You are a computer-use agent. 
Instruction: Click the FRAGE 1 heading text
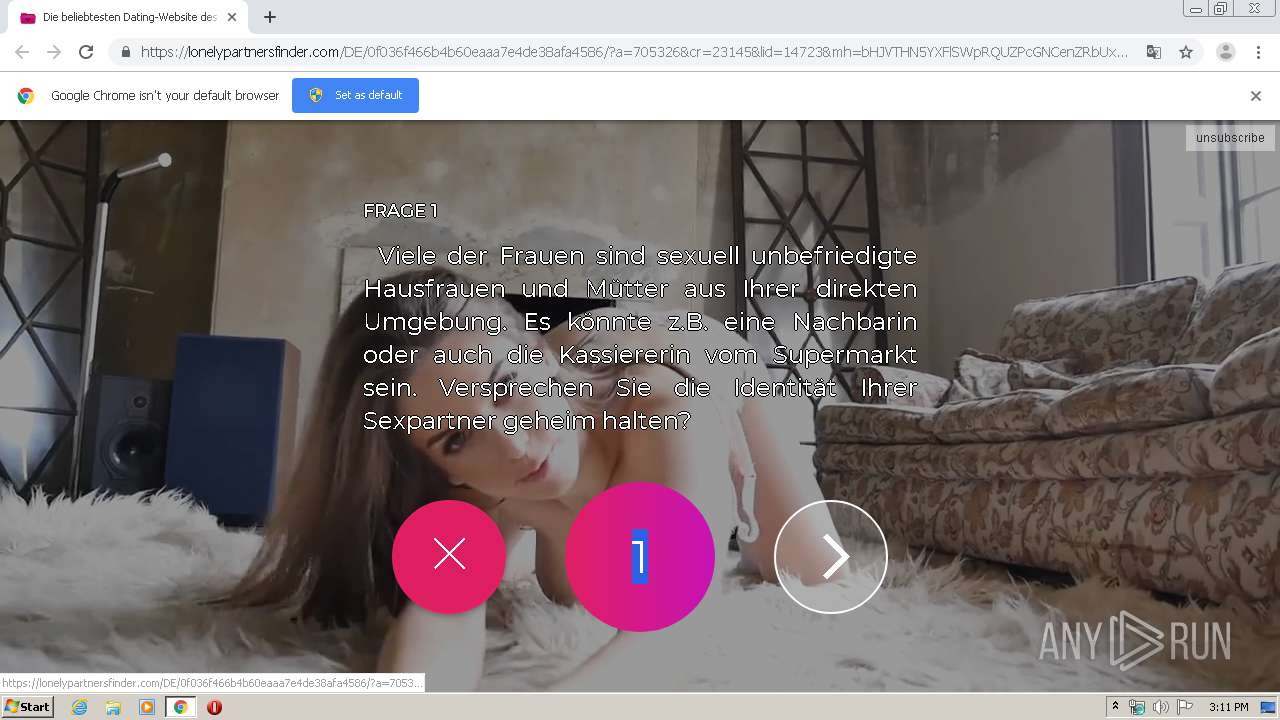(x=400, y=211)
